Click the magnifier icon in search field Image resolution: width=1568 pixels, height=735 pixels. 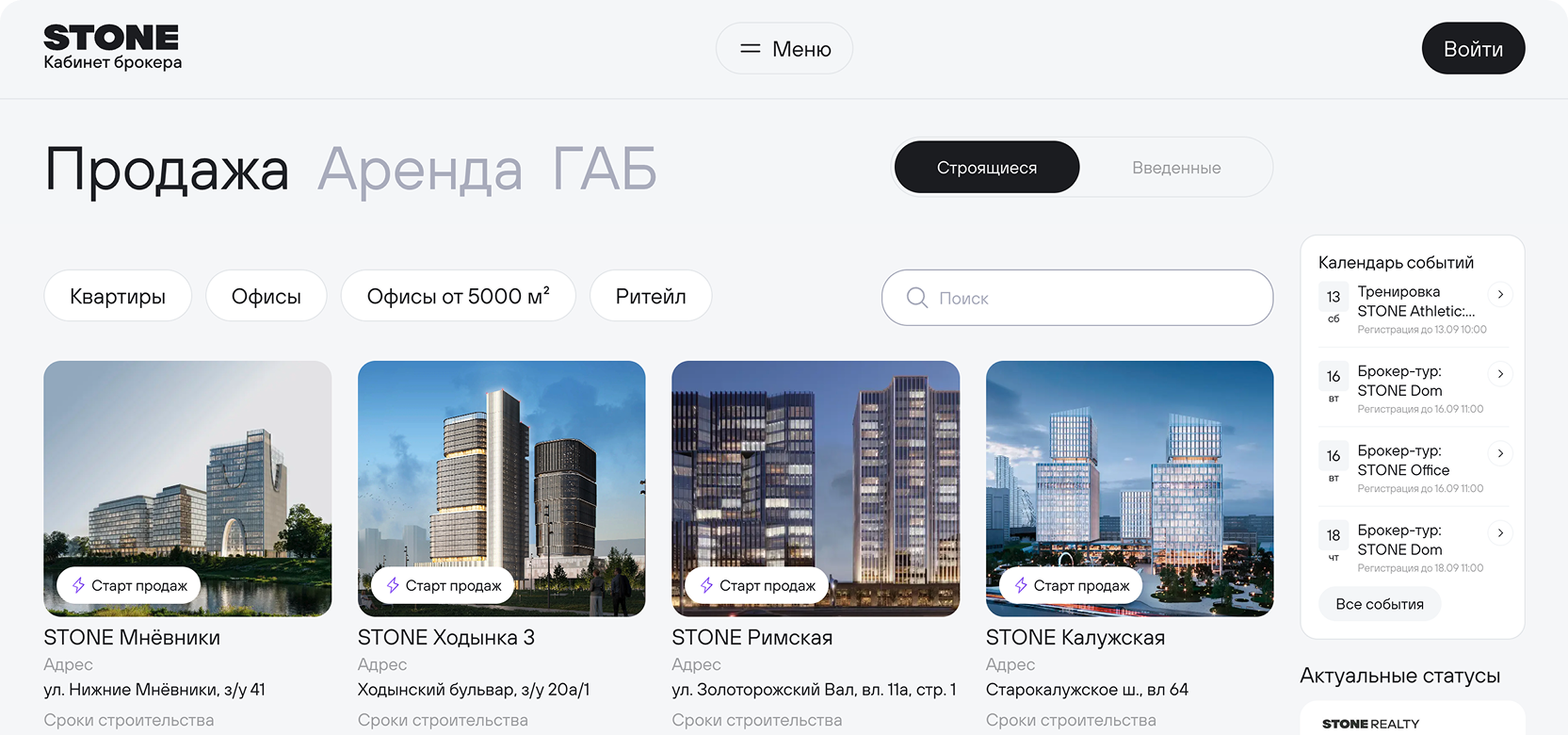coord(917,298)
